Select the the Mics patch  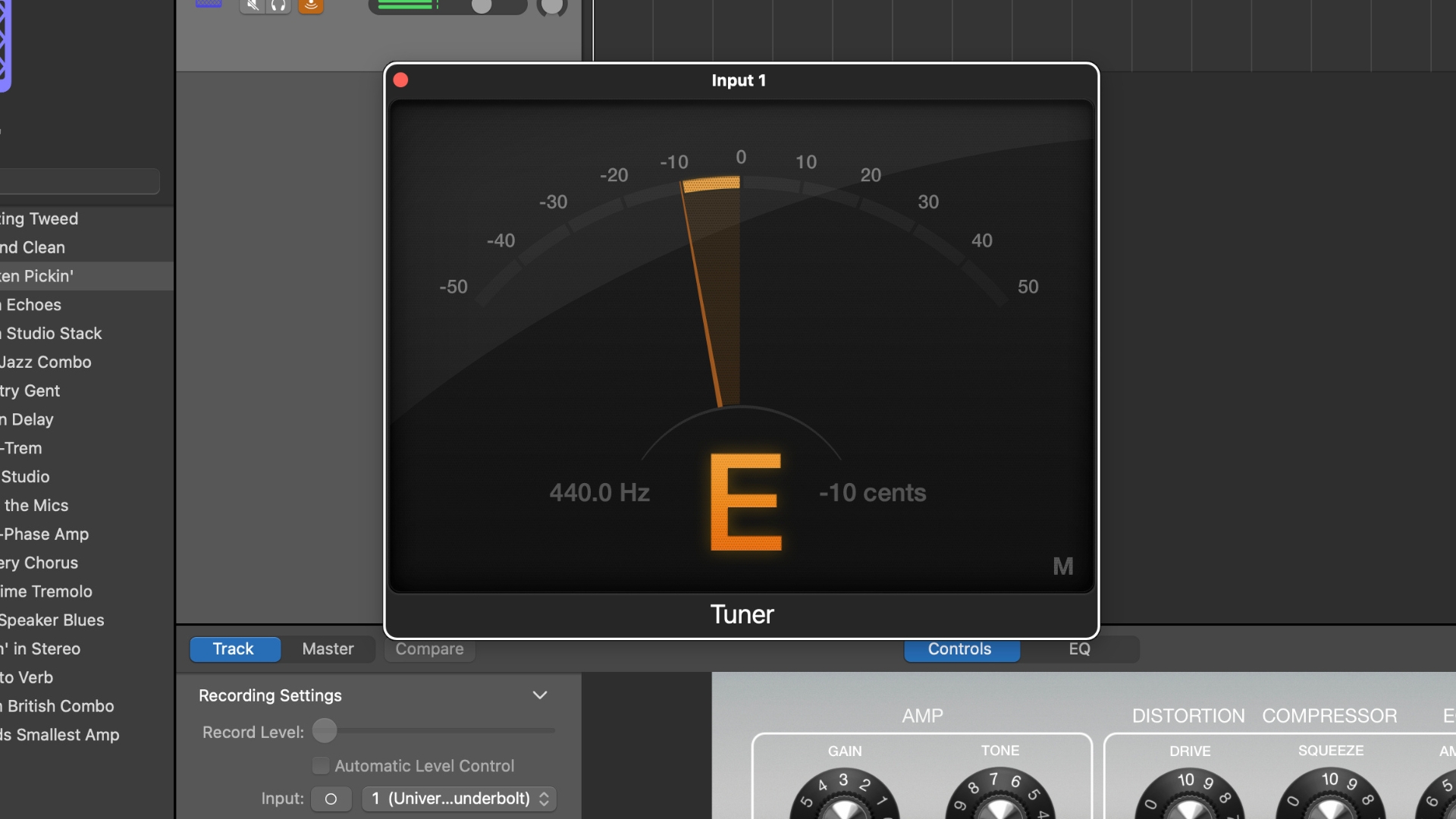coord(86,506)
